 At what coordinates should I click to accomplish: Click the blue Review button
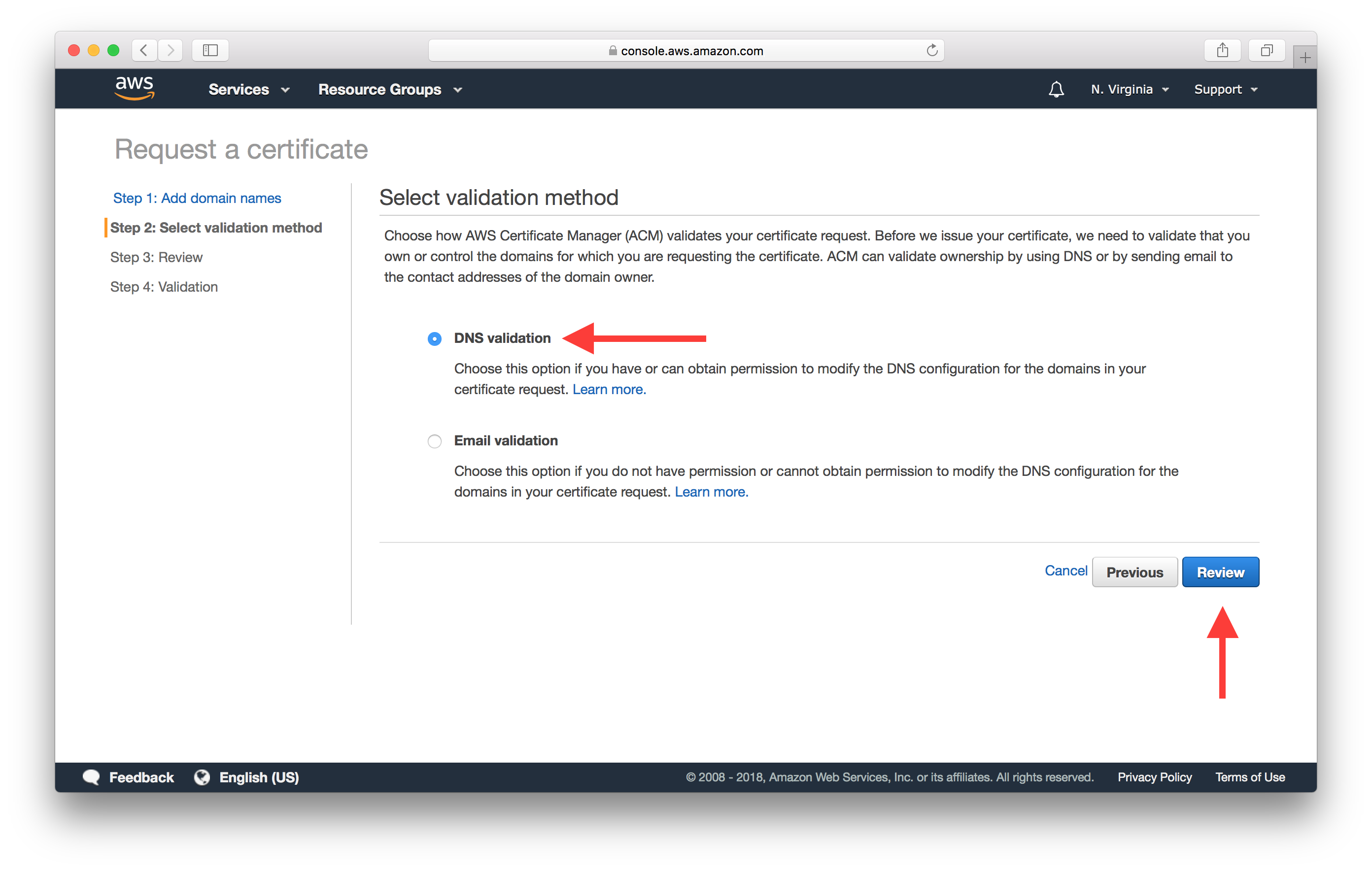coord(1220,572)
